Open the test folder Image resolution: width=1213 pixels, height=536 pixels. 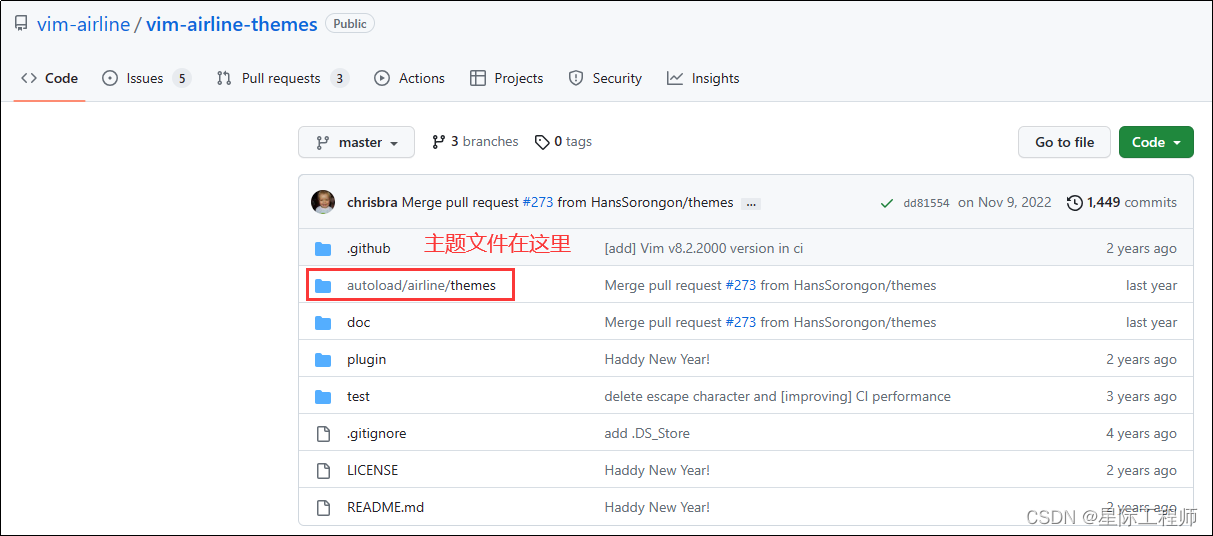(358, 396)
